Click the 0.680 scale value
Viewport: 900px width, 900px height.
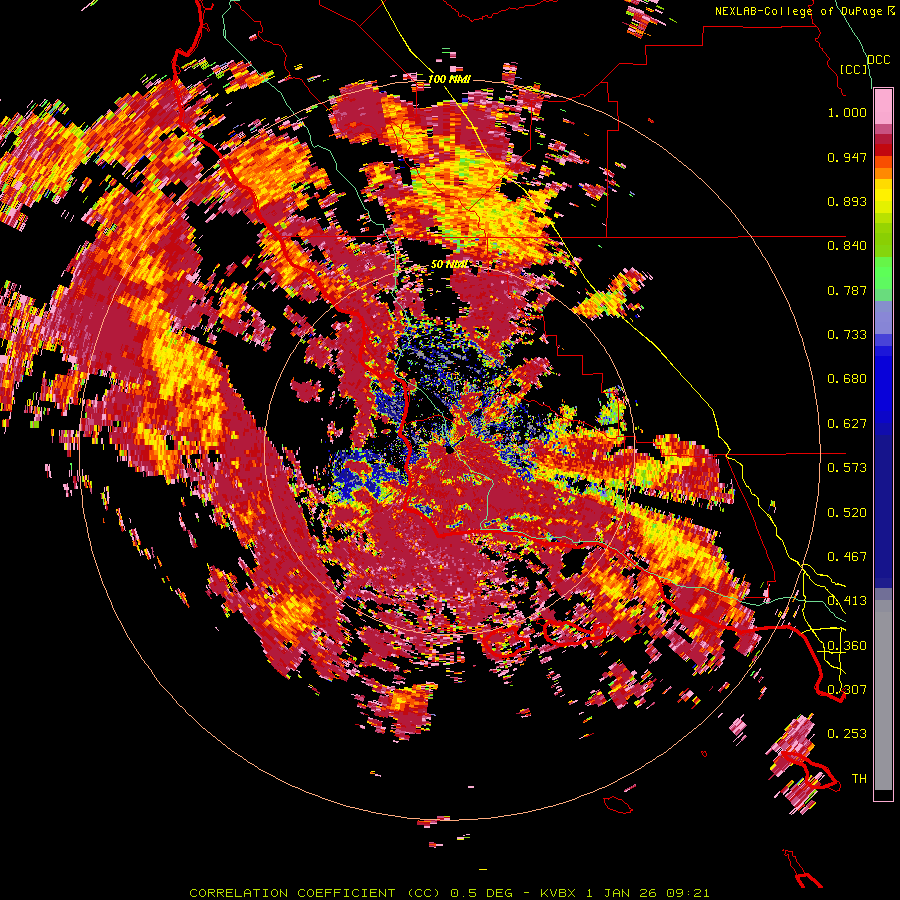pos(847,378)
